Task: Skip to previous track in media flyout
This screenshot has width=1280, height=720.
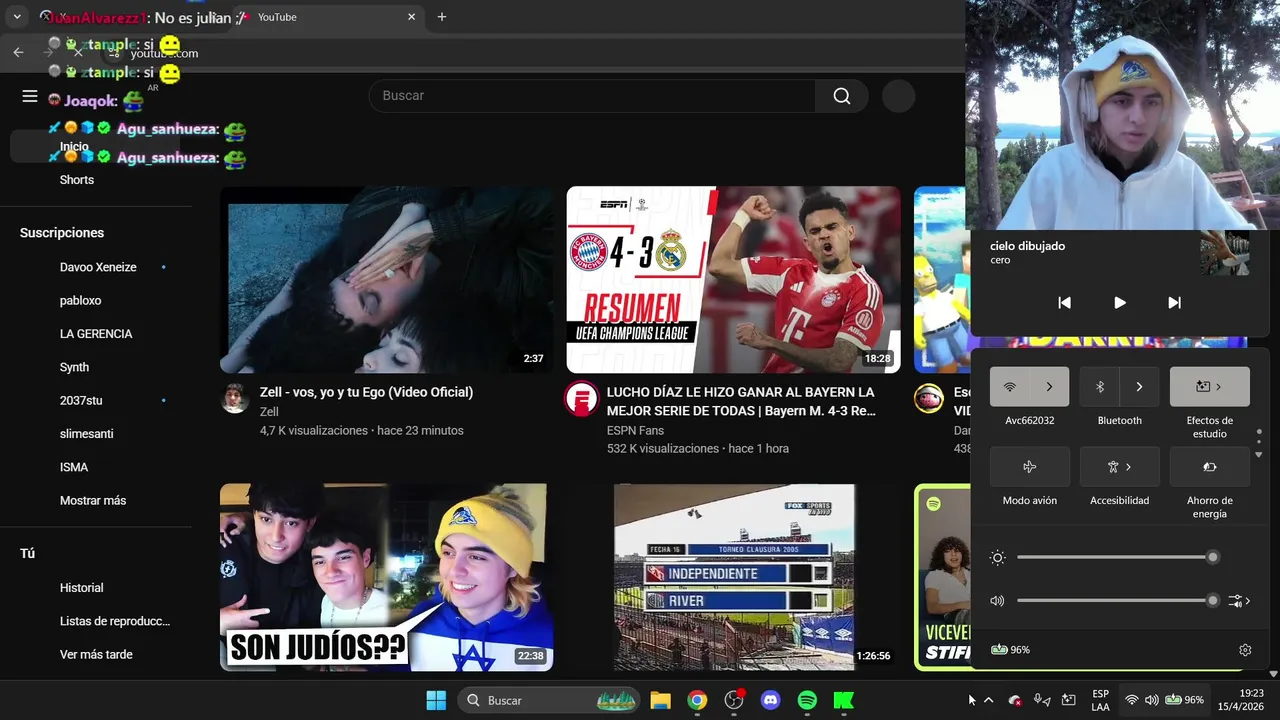Action: pyautogui.click(x=1064, y=302)
